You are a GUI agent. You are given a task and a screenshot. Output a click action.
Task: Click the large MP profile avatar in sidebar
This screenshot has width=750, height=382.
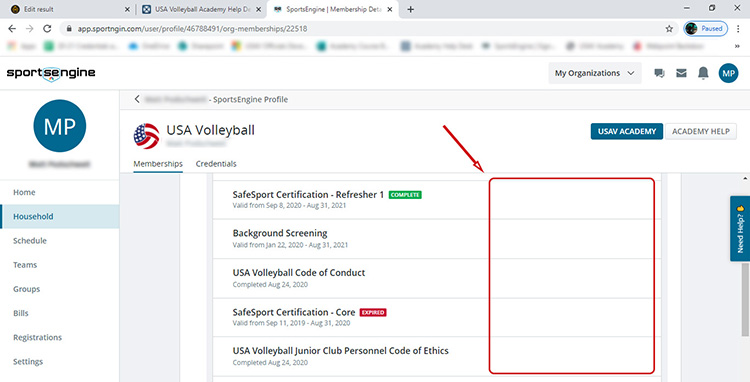click(x=60, y=126)
